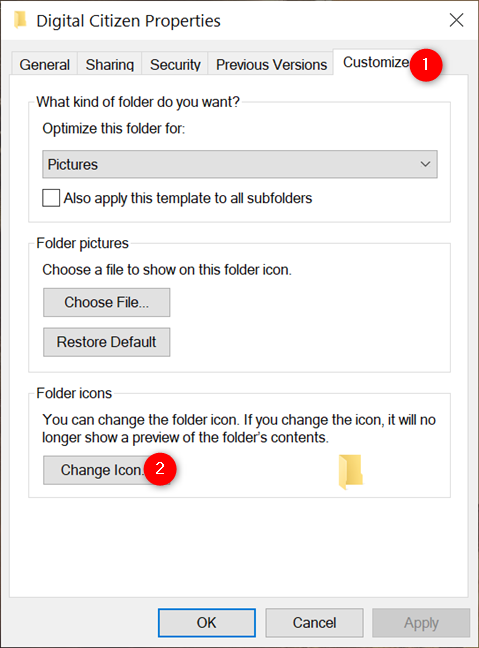This screenshot has height=648, width=479.
Task: Enable Also apply this template to all subfolders
Action: (x=51, y=198)
